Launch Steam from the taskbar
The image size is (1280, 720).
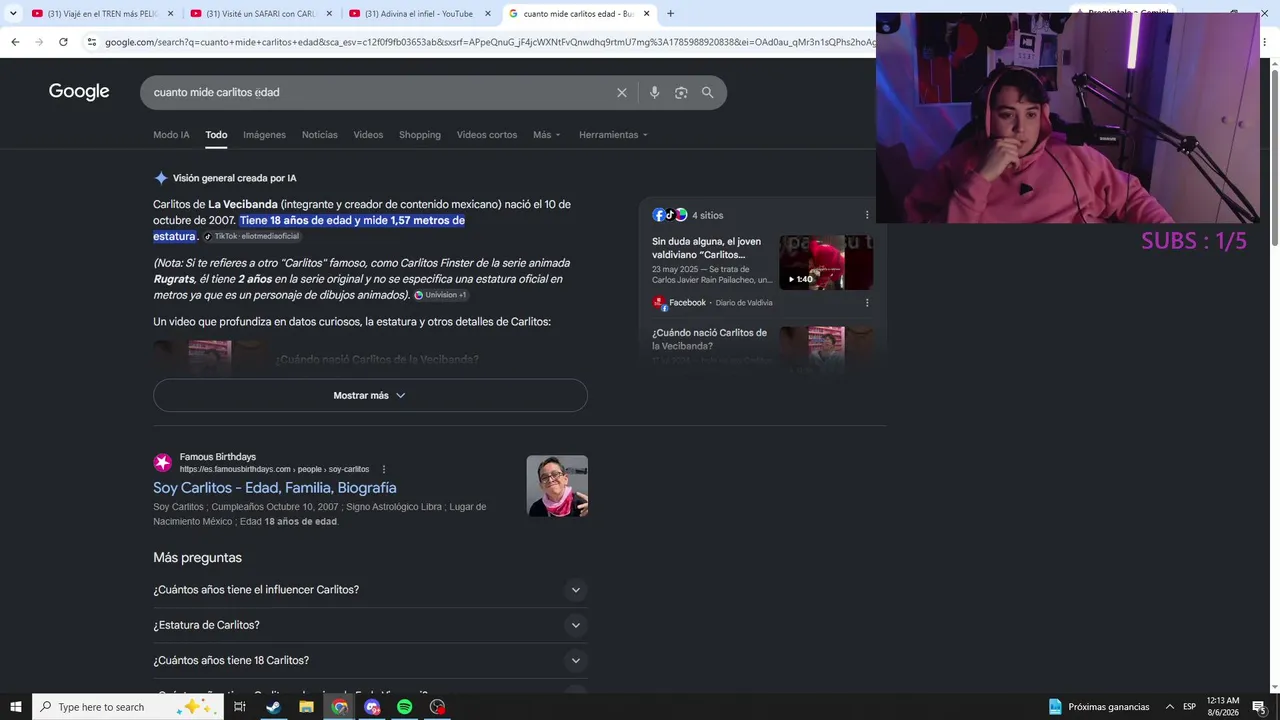click(273, 707)
